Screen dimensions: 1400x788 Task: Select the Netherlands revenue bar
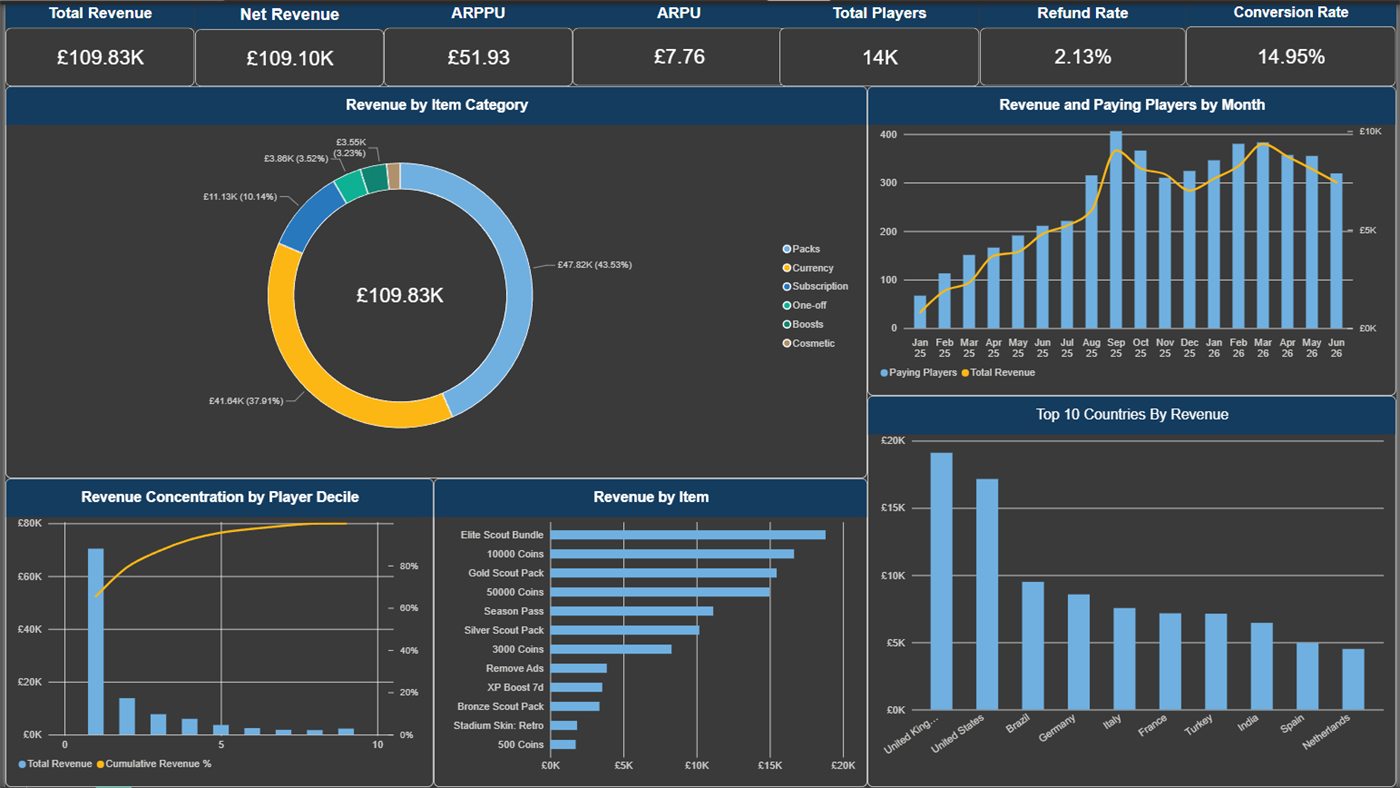coord(1353,679)
